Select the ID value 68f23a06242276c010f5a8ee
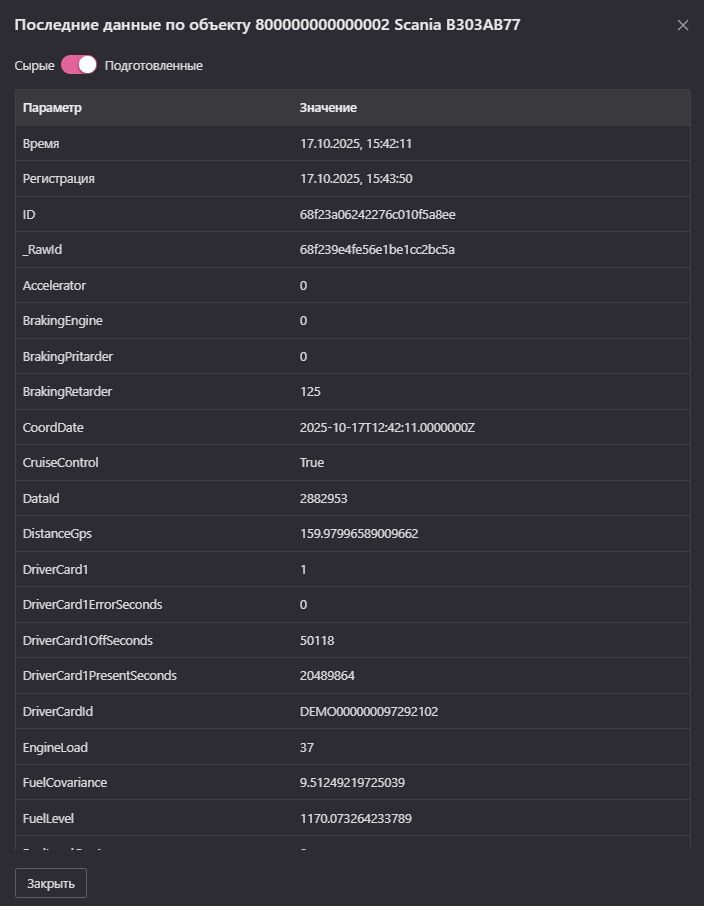This screenshot has width=704, height=906. pyautogui.click(x=377, y=215)
